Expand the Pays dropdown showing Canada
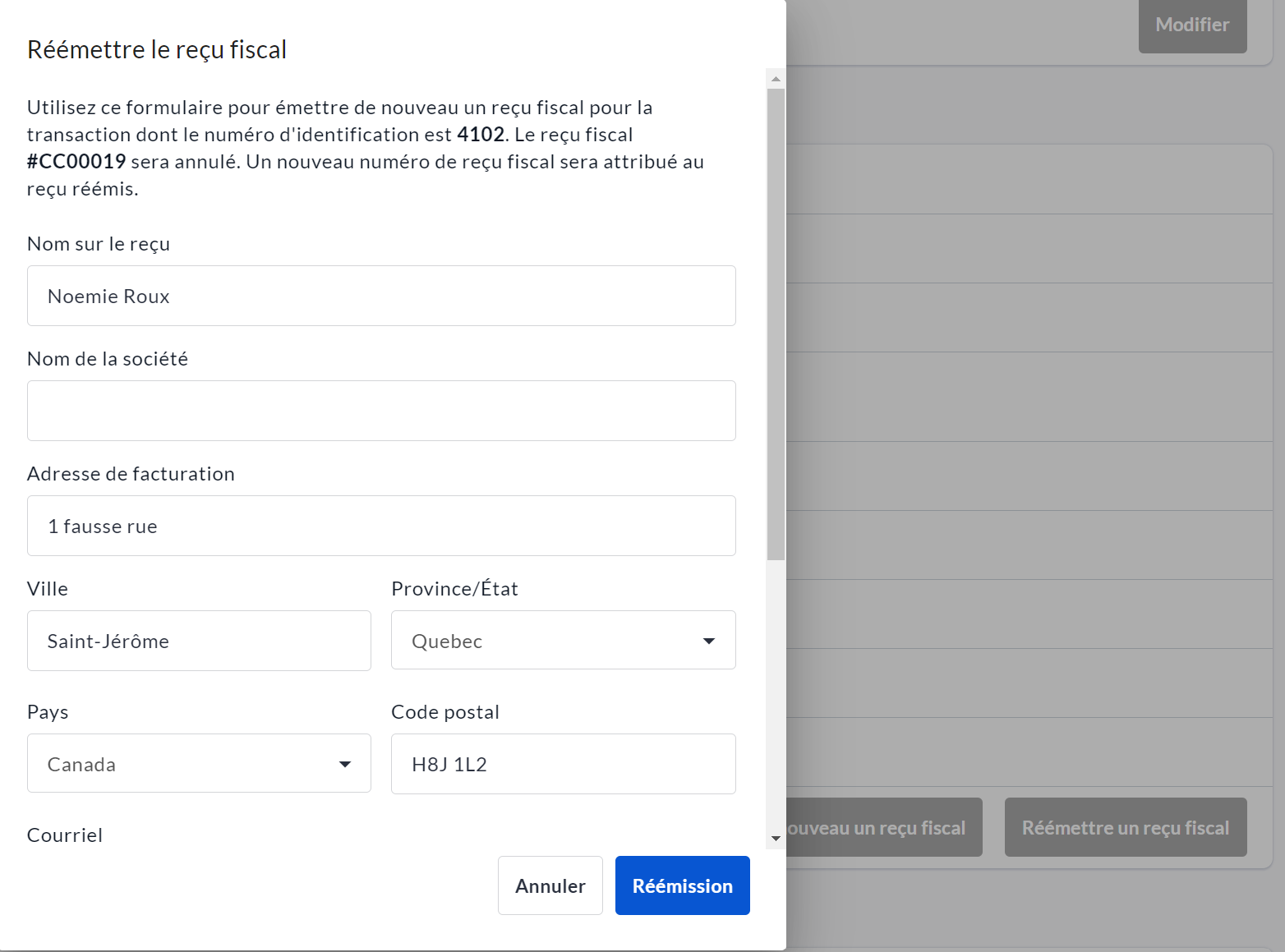The height and width of the screenshot is (952, 1285). pyautogui.click(x=199, y=764)
